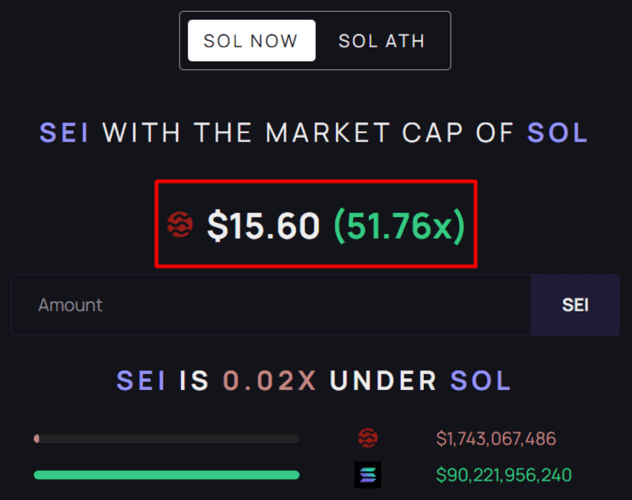The width and height of the screenshot is (632, 500).
Task: Click the green SOL market cap bar
Action: pos(166,474)
